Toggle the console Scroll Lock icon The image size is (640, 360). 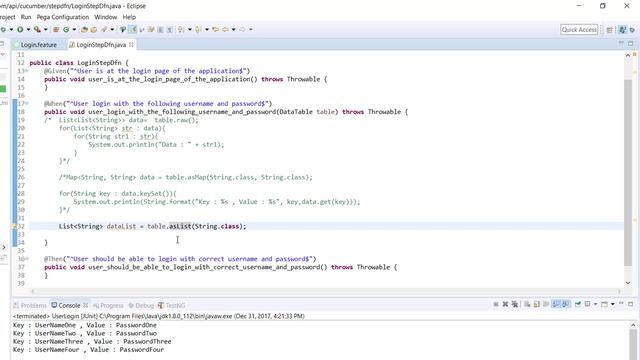click(x=537, y=304)
